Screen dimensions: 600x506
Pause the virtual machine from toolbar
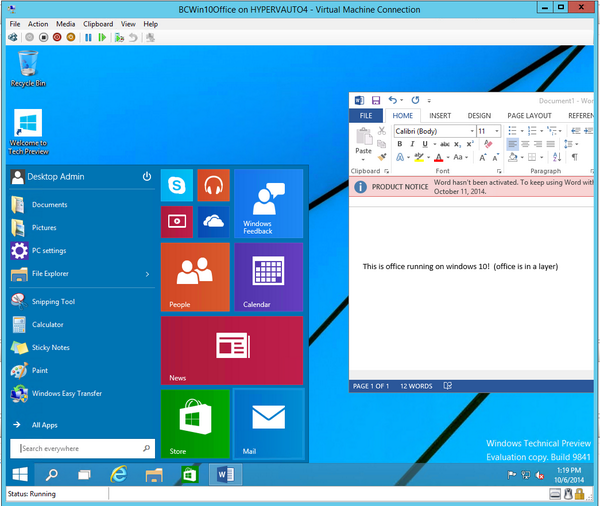[88, 38]
